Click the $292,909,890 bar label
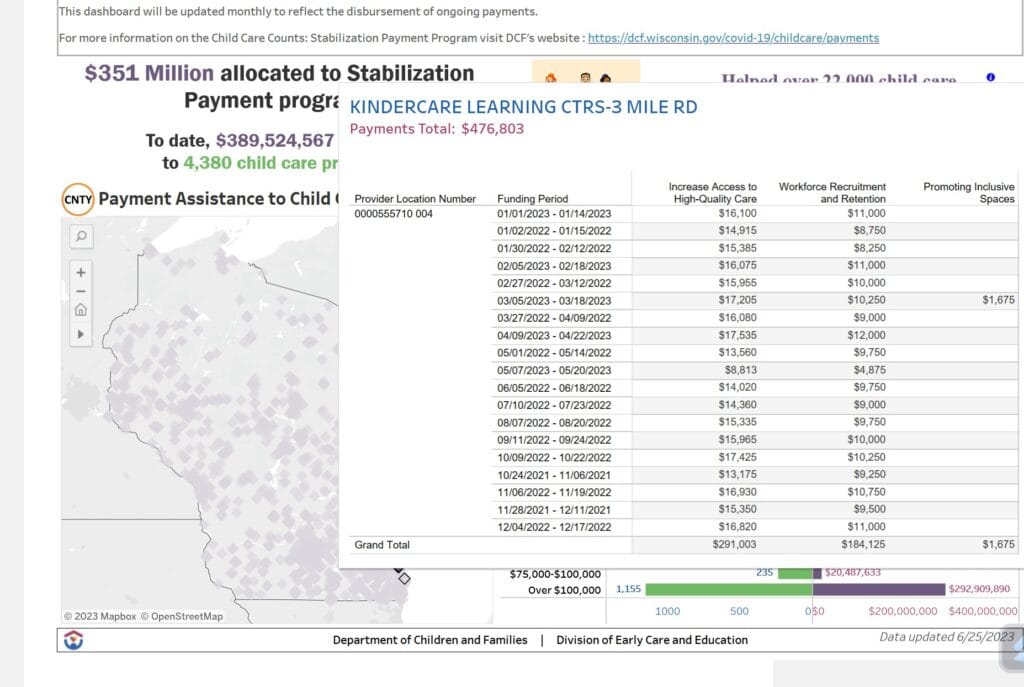This screenshot has width=1024, height=687. point(980,588)
